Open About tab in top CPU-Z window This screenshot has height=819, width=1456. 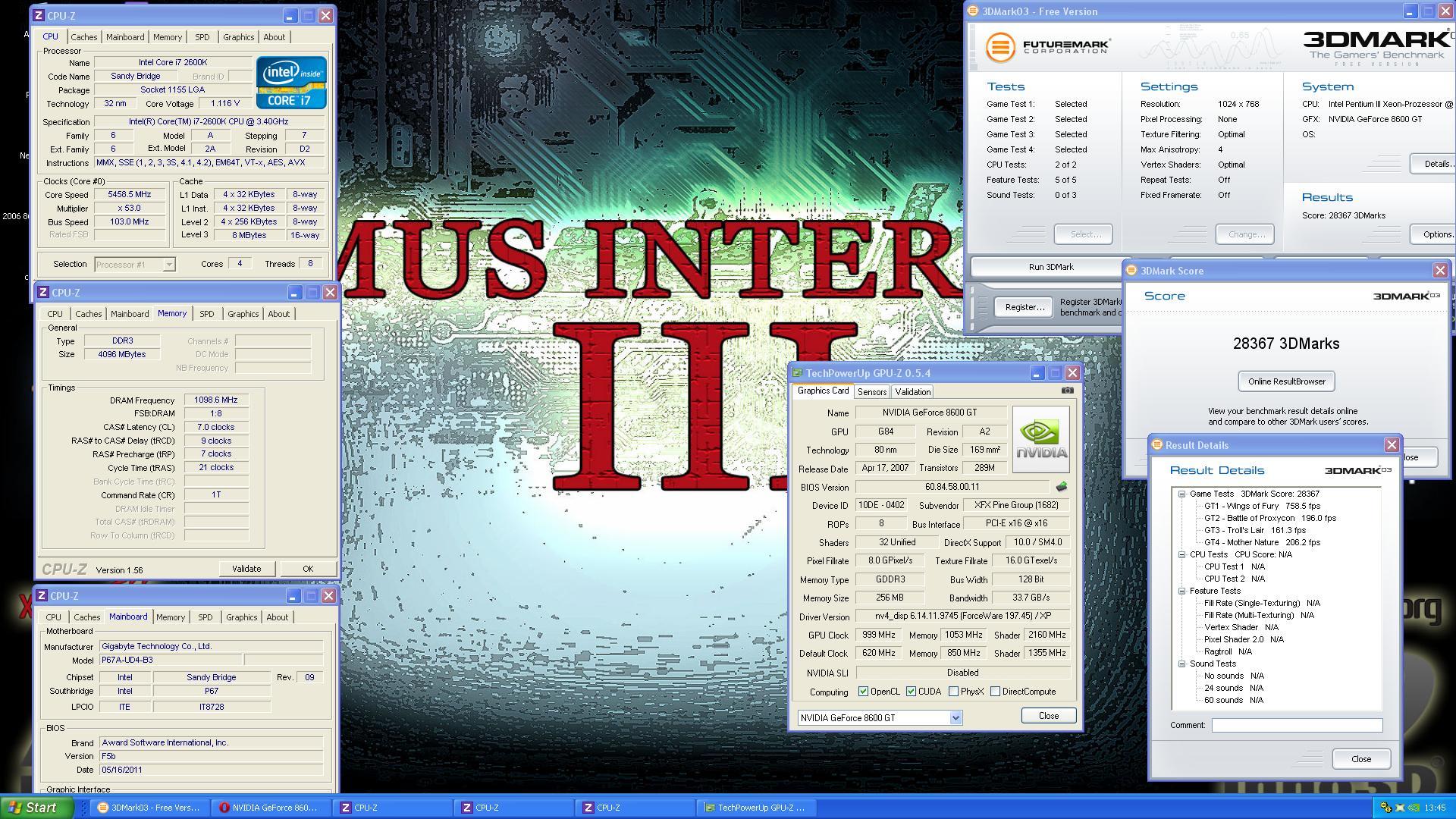(274, 37)
